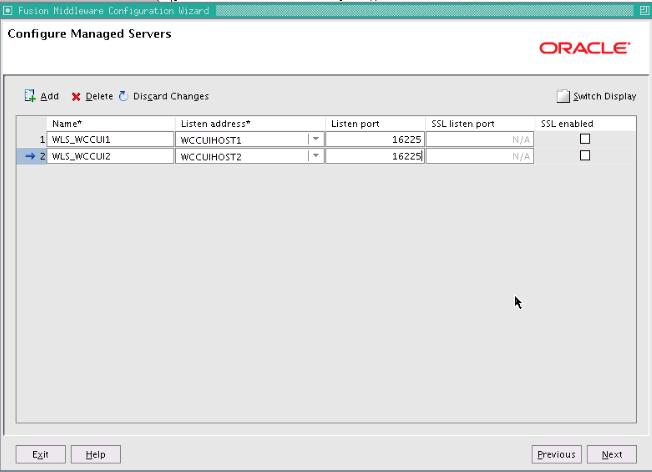The image size is (652, 472).
Task: Edit the WLS_WCCUI1 name field
Action: tap(110, 139)
